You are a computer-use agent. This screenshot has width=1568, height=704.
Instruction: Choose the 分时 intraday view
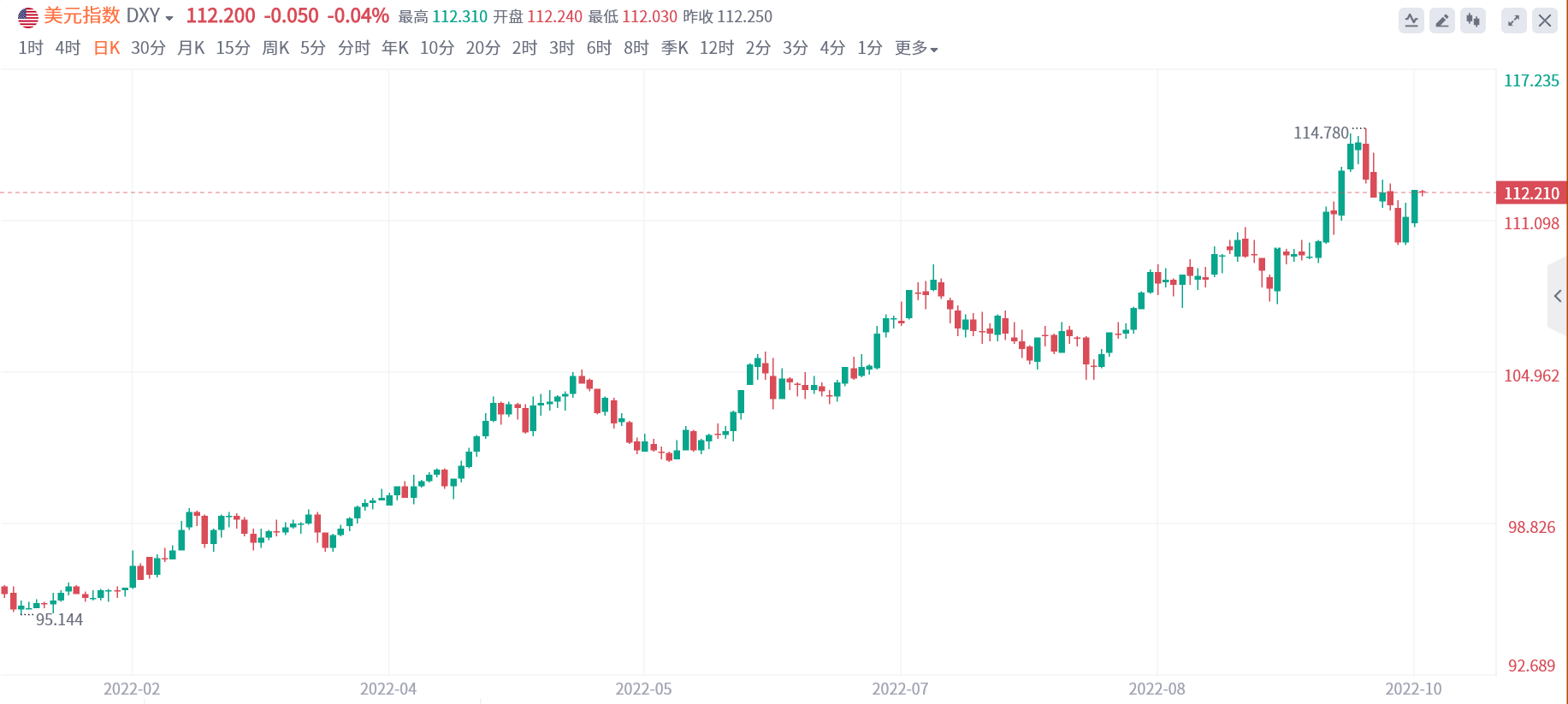pyautogui.click(x=354, y=49)
